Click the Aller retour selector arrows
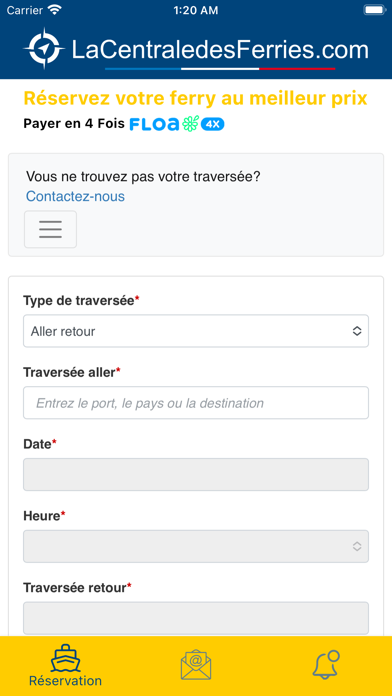The width and height of the screenshot is (392, 696). click(x=357, y=331)
